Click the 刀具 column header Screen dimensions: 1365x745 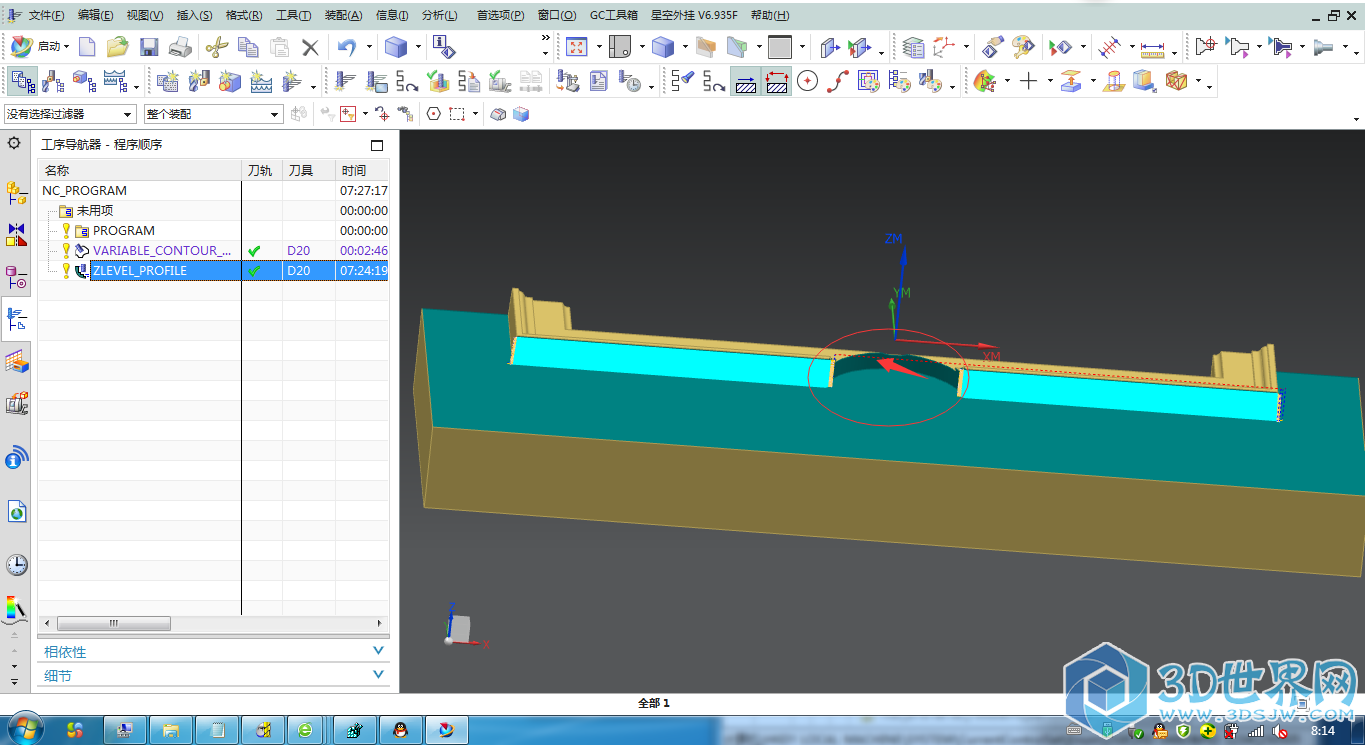(x=309, y=171)
